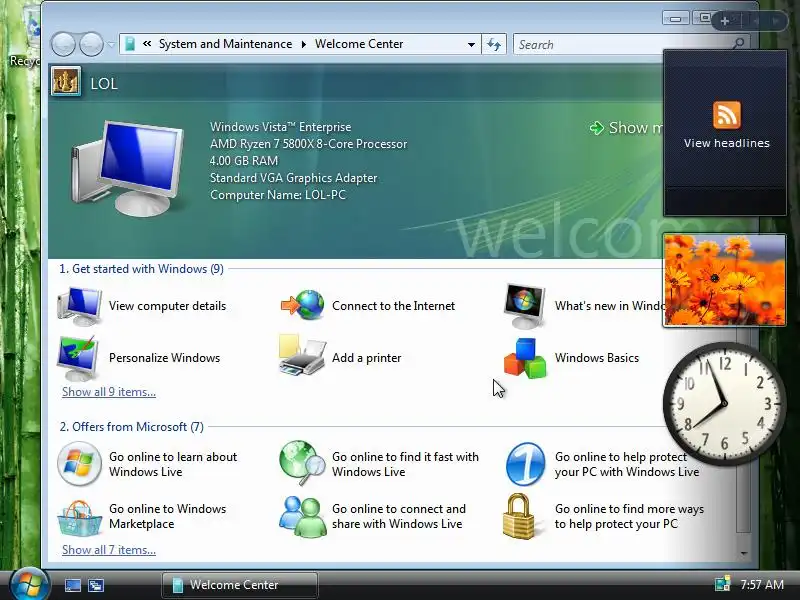Click Show more details link
800x600 pixels.
pos(627,128)
